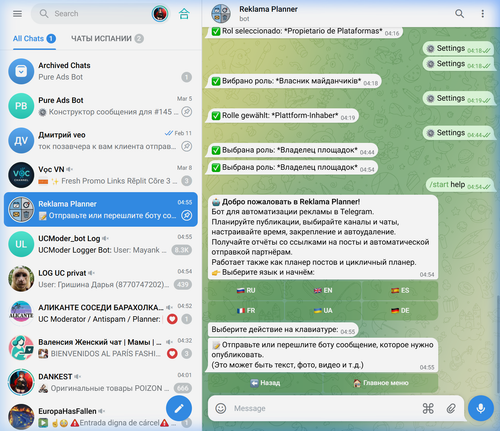Open Archived Chats
500x431 pixels.
(100, 71)
